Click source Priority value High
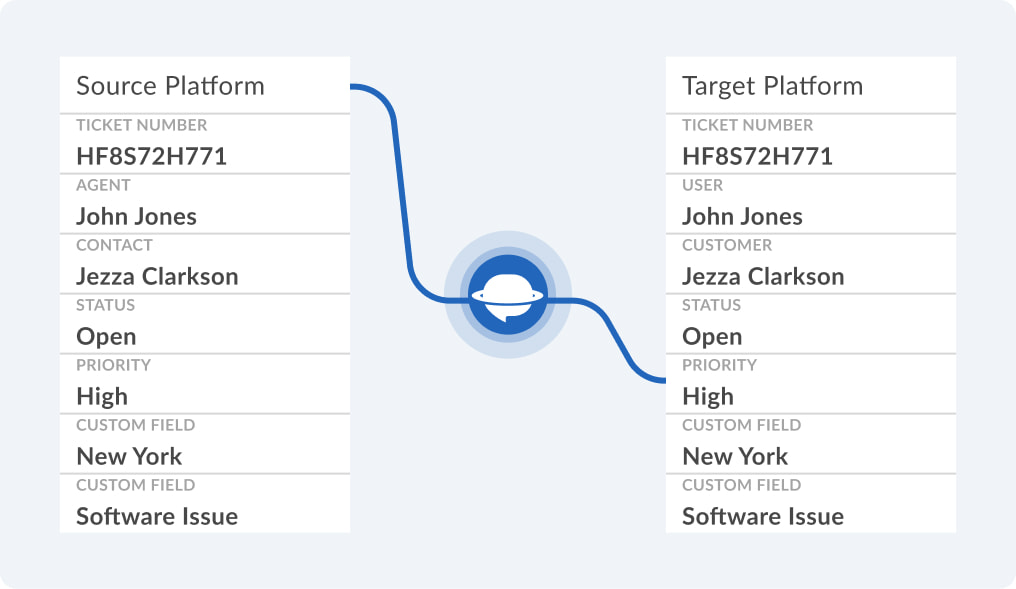Image resolution: width=1016 pixels, height=589 pixels. click(102, 397)
